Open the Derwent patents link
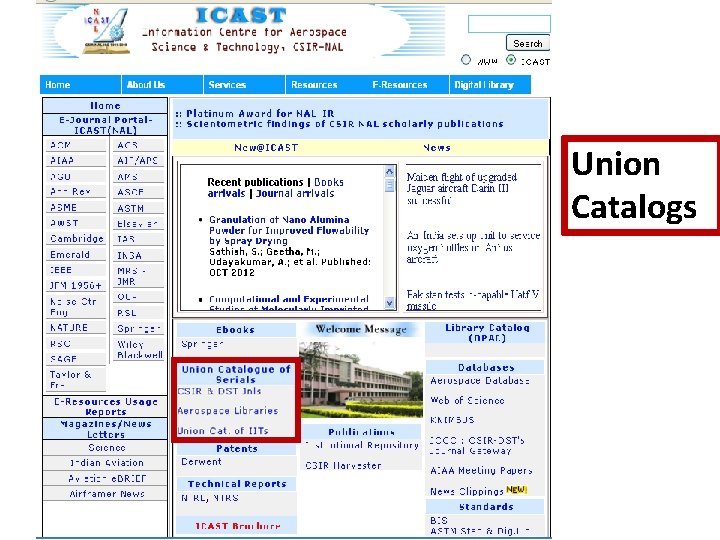The image size is (720, 540). pos(201,462)
